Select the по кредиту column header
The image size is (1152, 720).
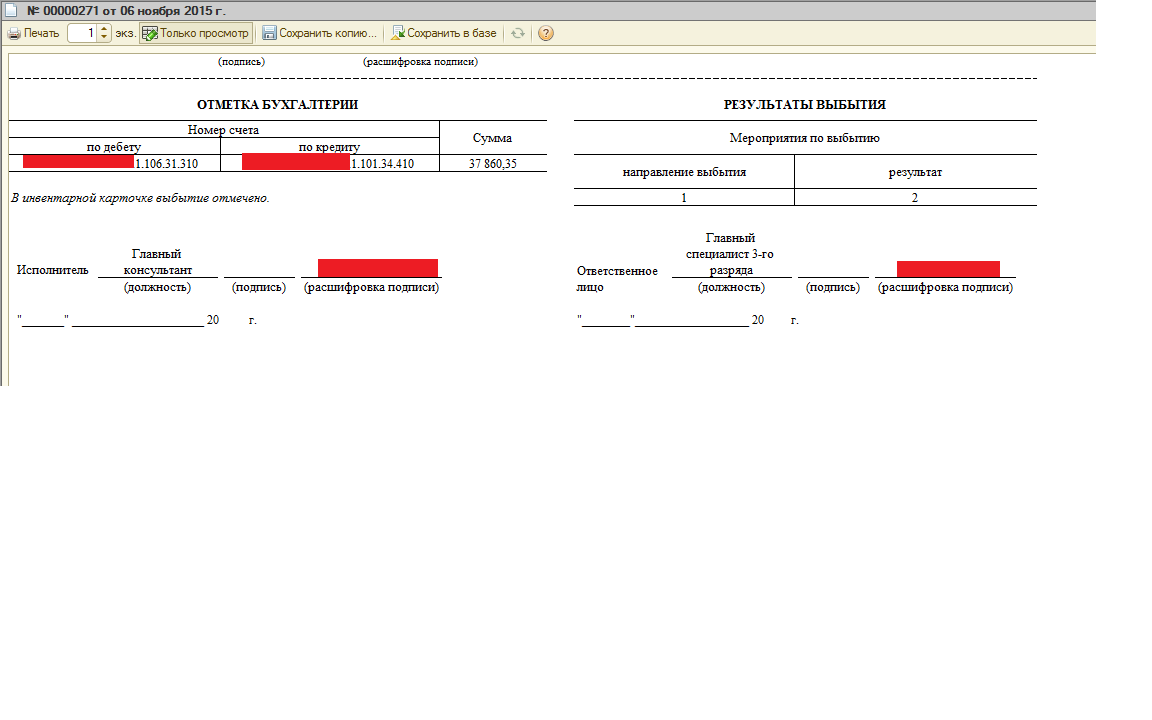[329, 146]
